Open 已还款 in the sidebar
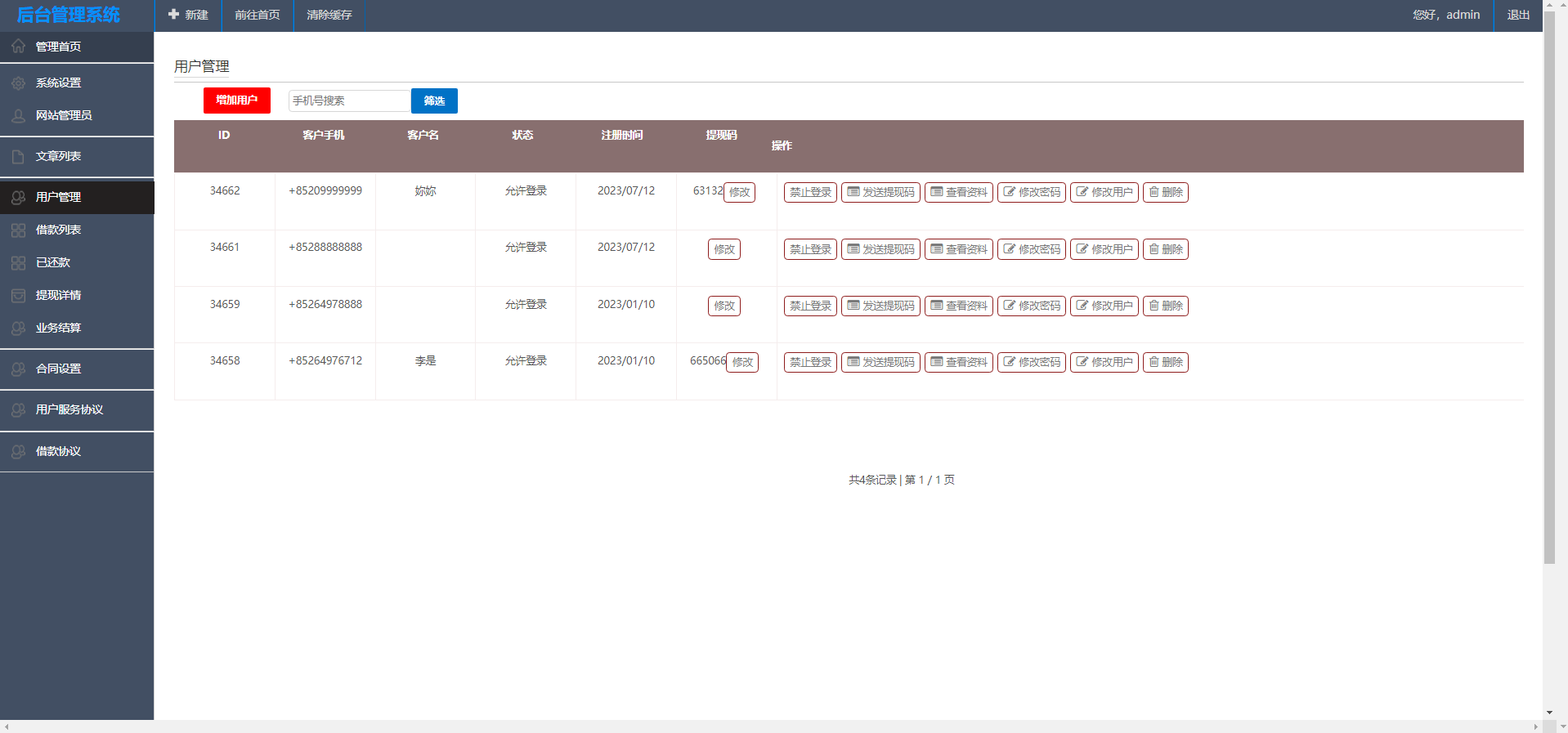This screenshot has width=1568, height=733. coord(53,262)
